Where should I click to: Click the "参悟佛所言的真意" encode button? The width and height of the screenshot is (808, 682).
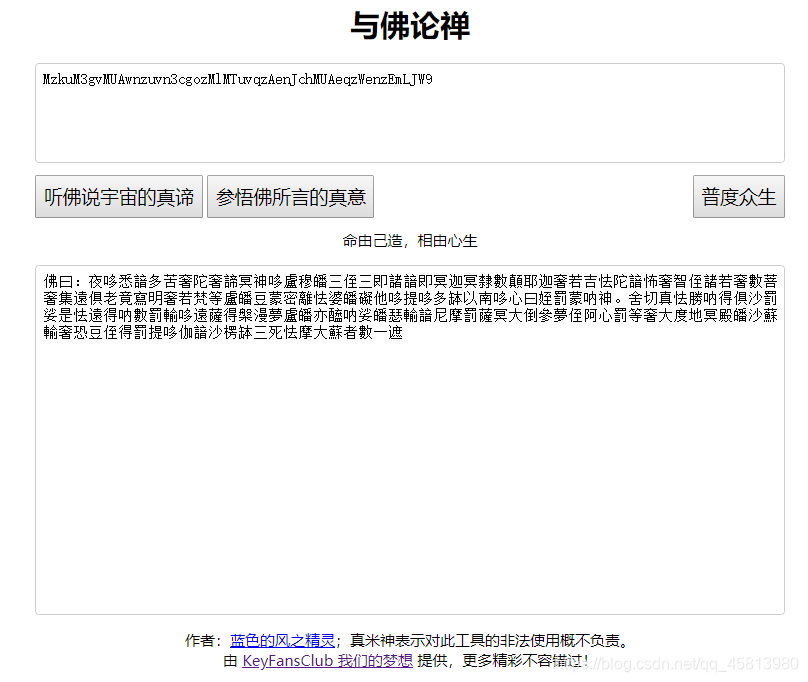(x=290, y=196)
